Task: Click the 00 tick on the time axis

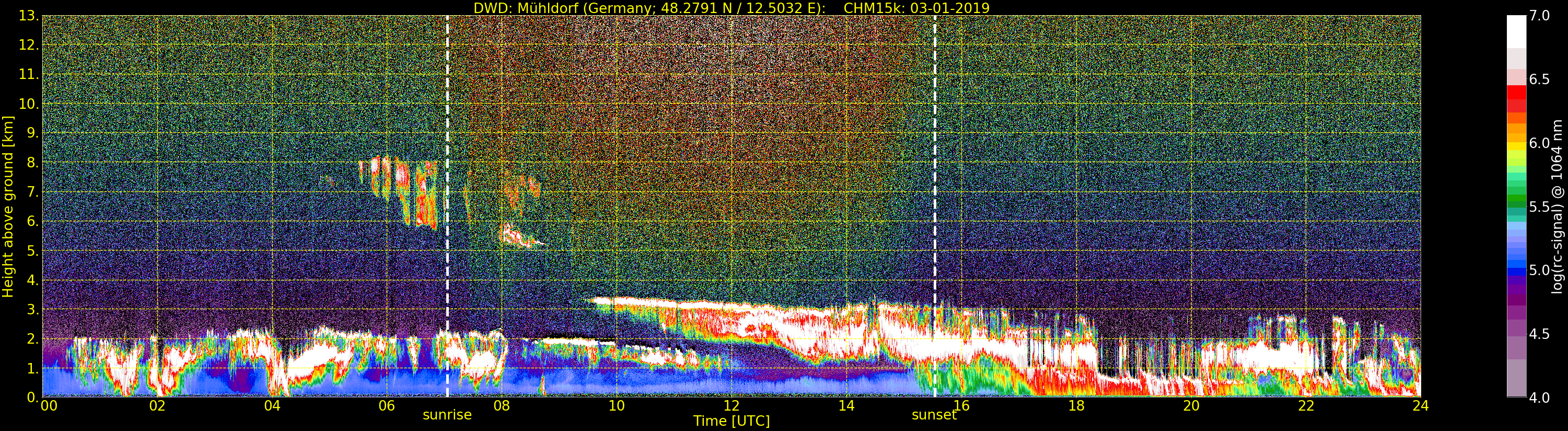Action: click(49, 405)
